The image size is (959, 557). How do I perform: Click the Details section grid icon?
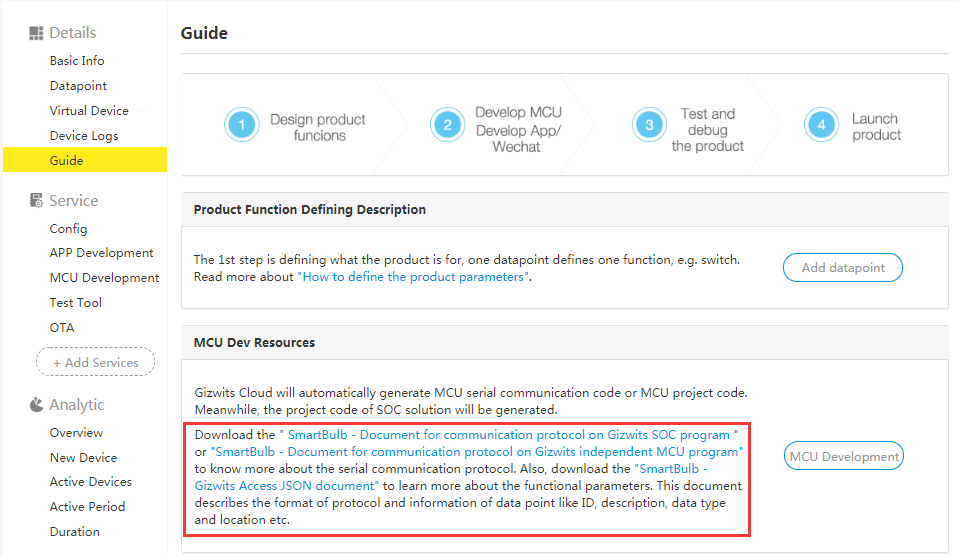pos(36,33)
